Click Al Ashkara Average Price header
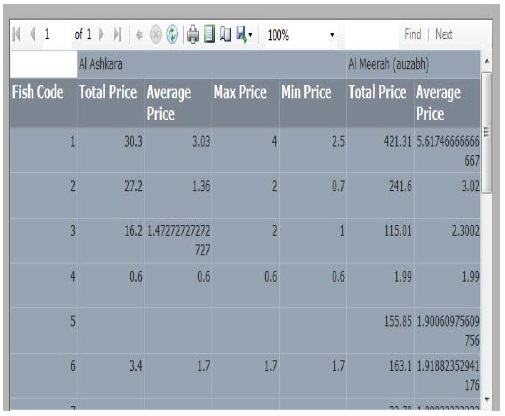 click(x=178, y=102)
